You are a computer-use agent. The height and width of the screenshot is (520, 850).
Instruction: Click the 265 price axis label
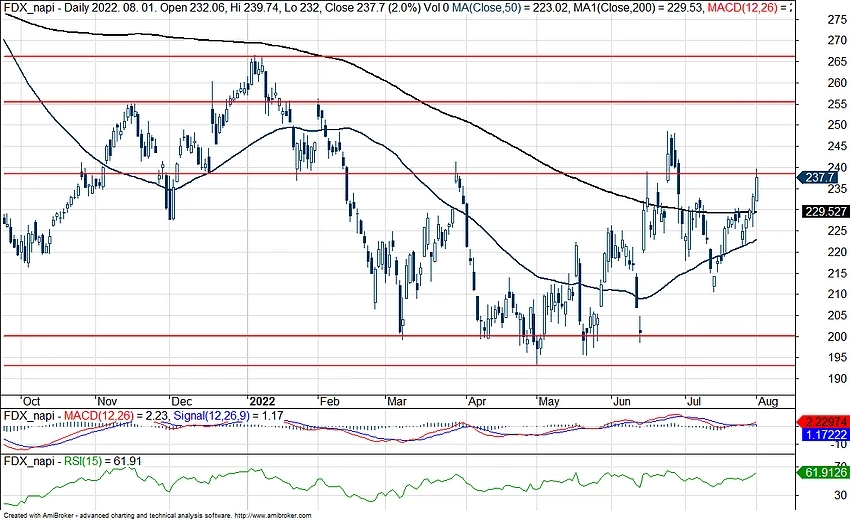836,61
